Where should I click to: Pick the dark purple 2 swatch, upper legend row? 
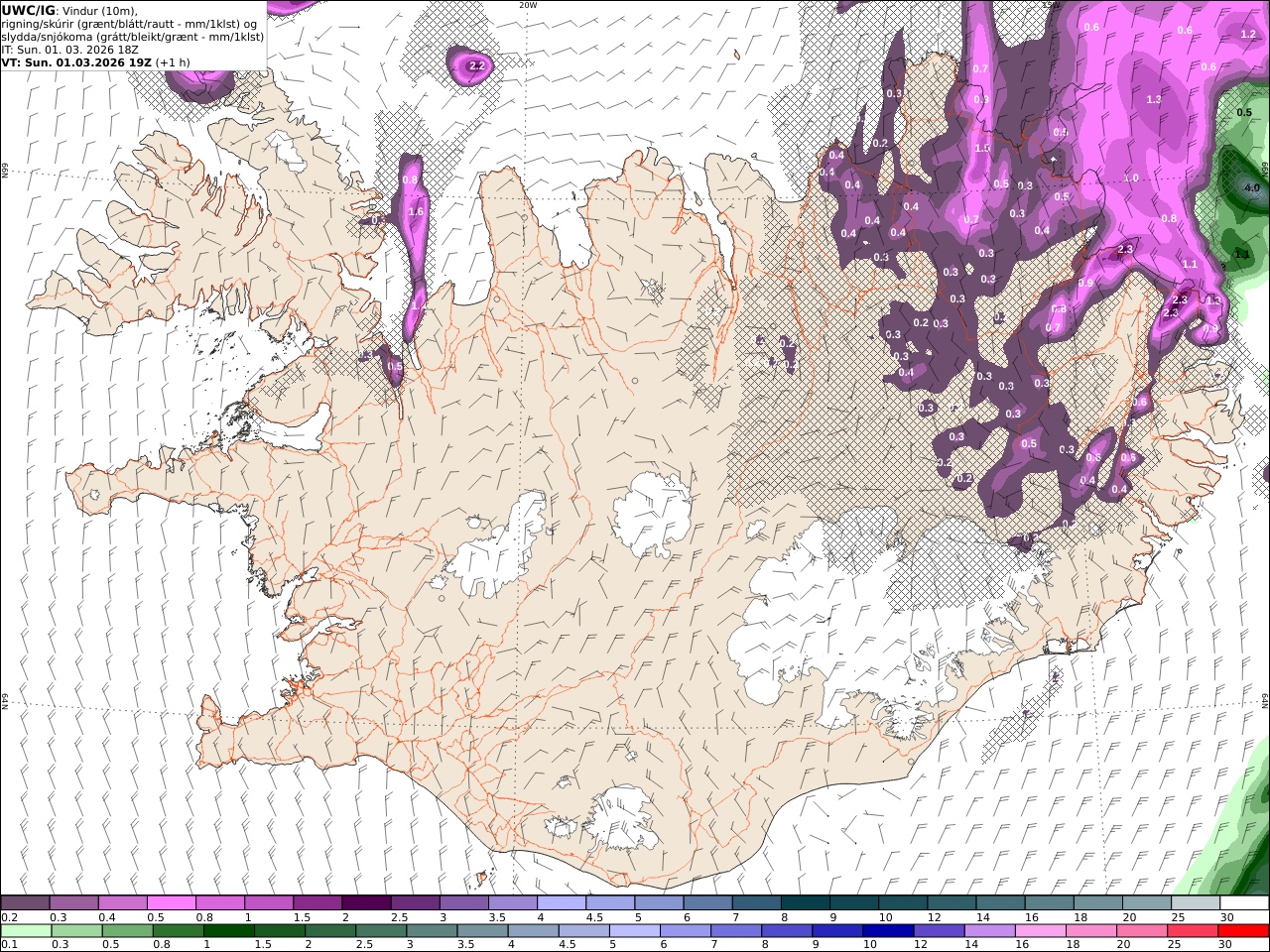pyautogui.click(x=365, y=903)
